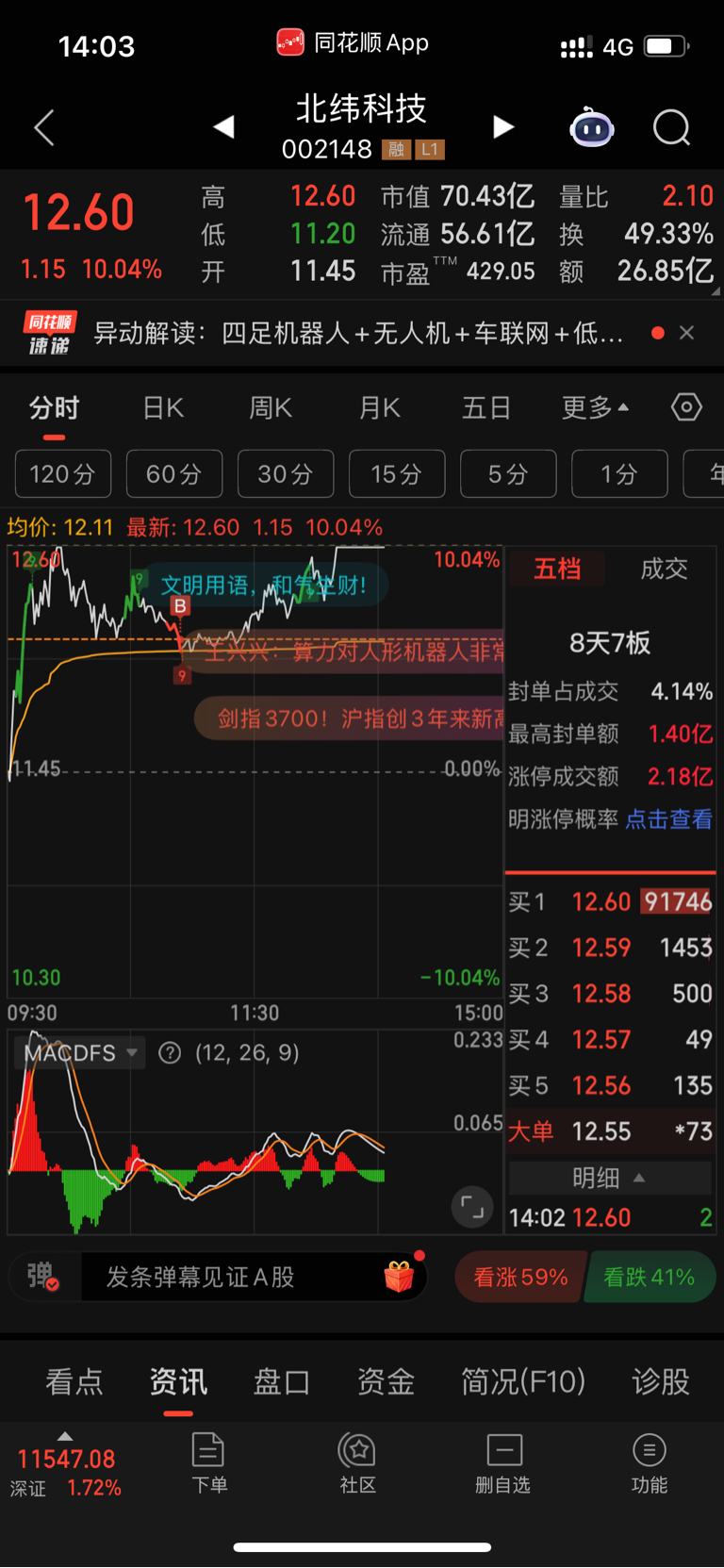Close the 异动解读 news banner

[687, 333]
